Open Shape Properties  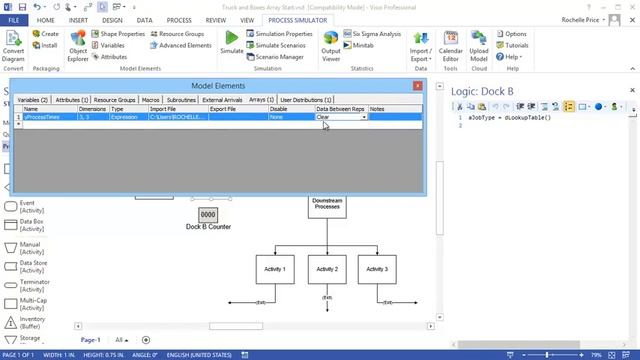pyautogui.click(x=118, y=34)
